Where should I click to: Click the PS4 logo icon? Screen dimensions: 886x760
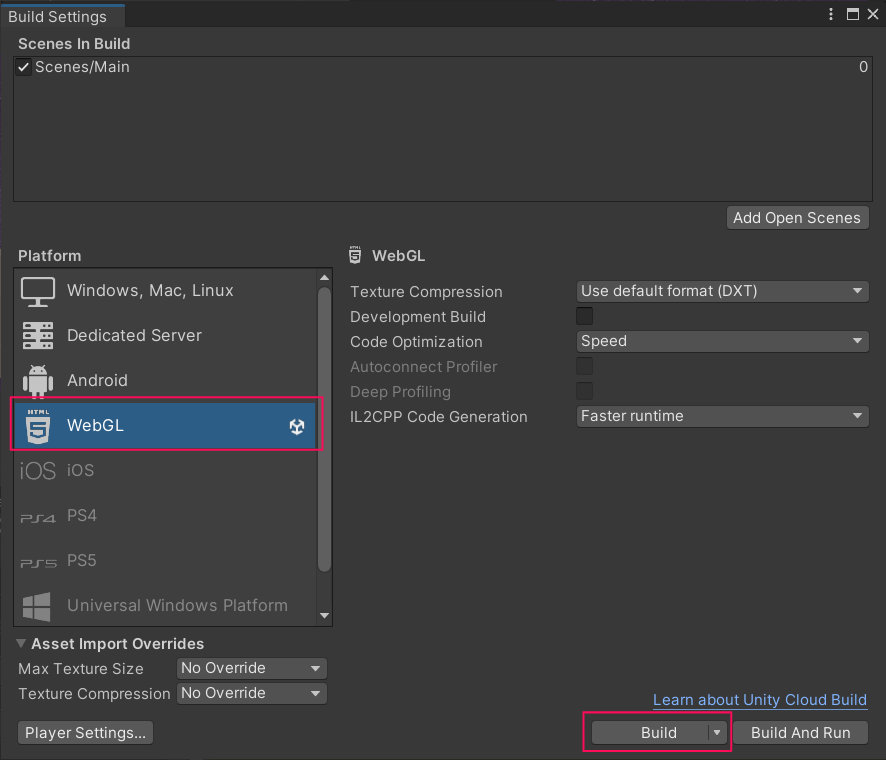pos(38,518)
